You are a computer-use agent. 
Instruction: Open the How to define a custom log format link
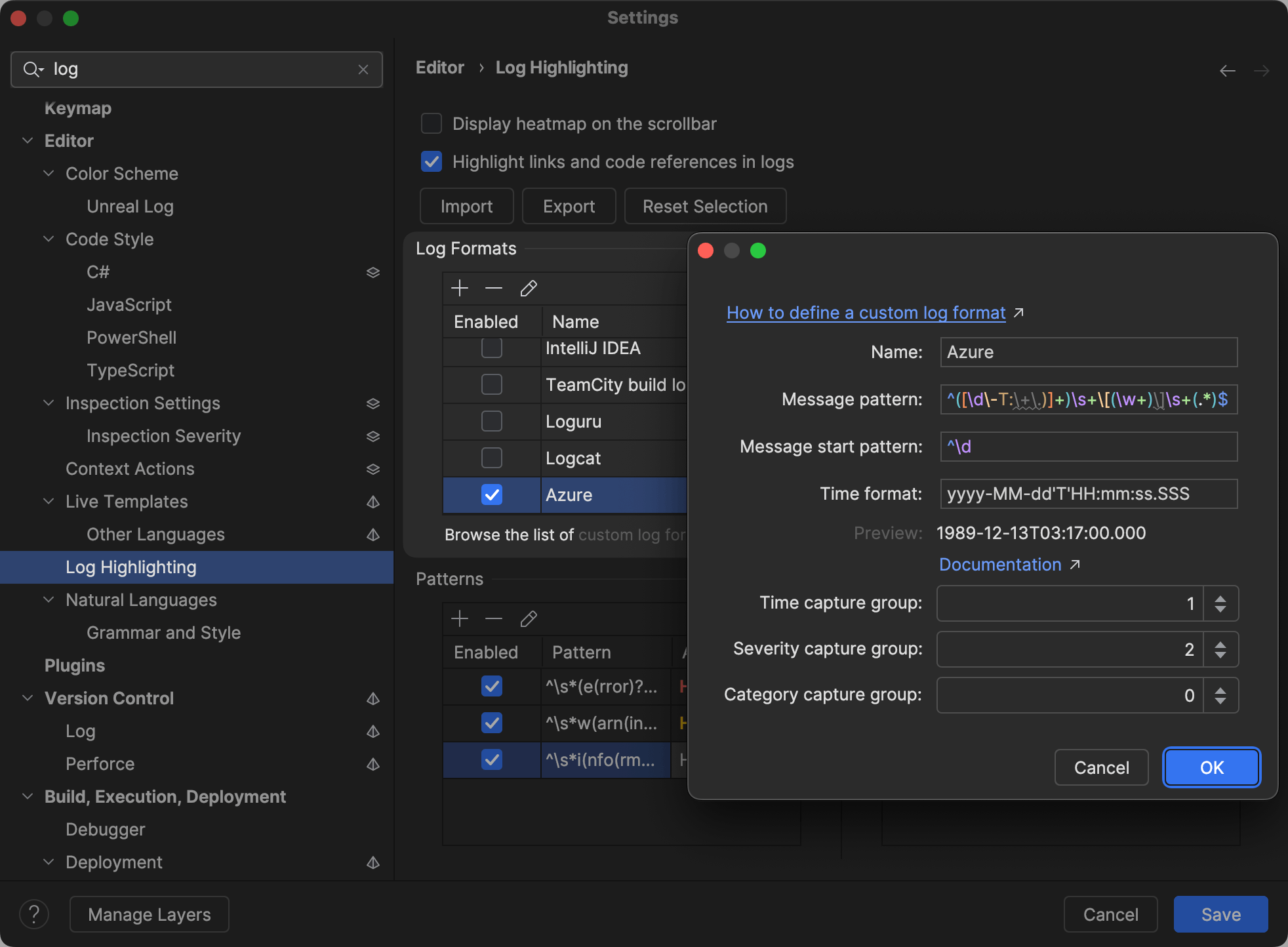865,313
